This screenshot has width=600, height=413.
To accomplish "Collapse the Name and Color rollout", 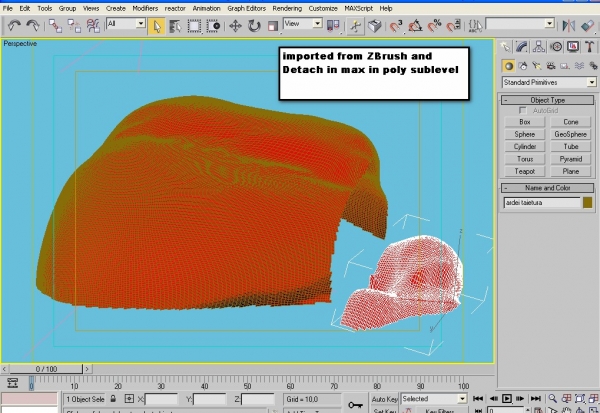I will coord(547,188).
